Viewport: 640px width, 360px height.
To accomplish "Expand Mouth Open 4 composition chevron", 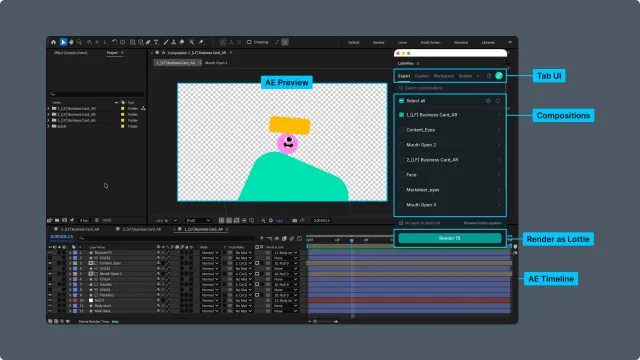I will click(x=499, y=205).
